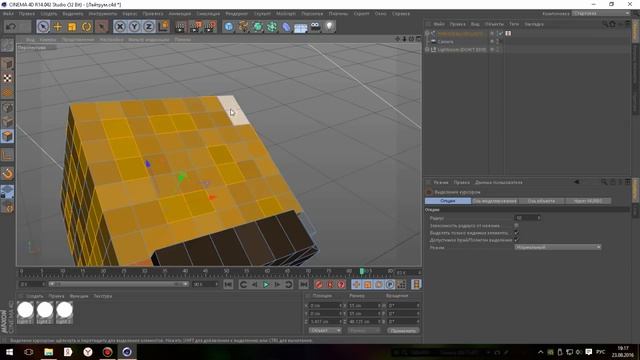Open the Компоновка layout dropdown at top right

tap(601, 13)
